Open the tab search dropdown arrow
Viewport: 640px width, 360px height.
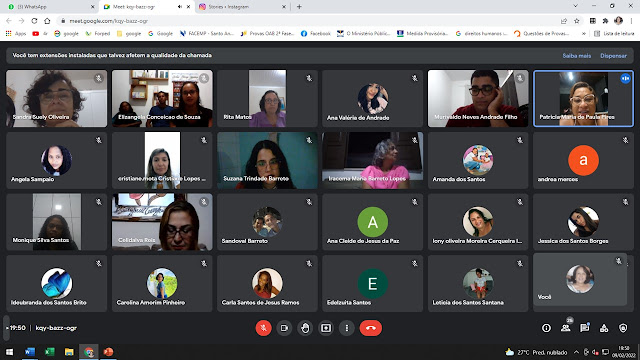(576, 6)
